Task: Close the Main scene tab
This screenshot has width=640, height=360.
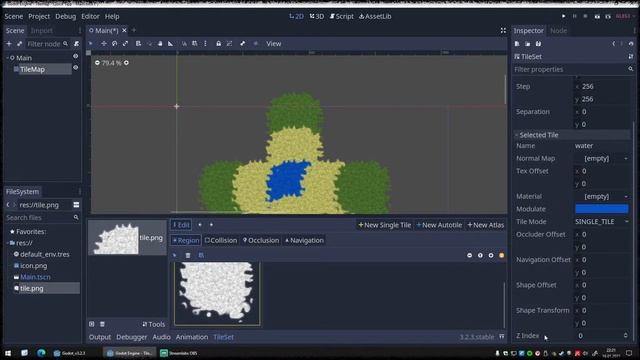Action: (x=124, y=30)
